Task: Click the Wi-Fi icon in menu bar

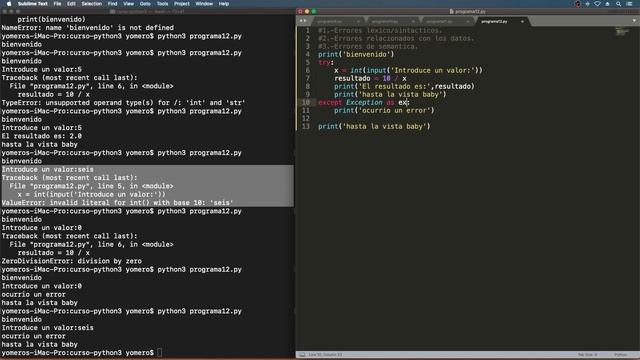Action: (x=598, y=4)
